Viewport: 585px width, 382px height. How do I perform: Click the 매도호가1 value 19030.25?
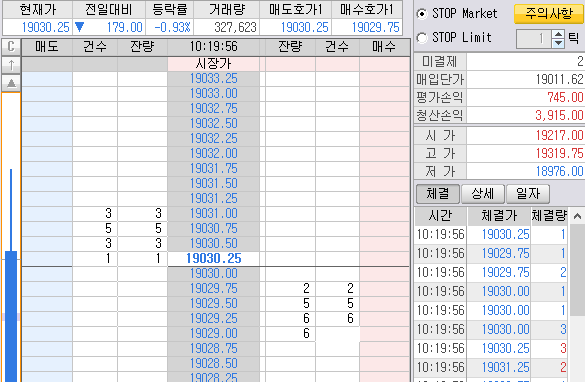point(304,27)
